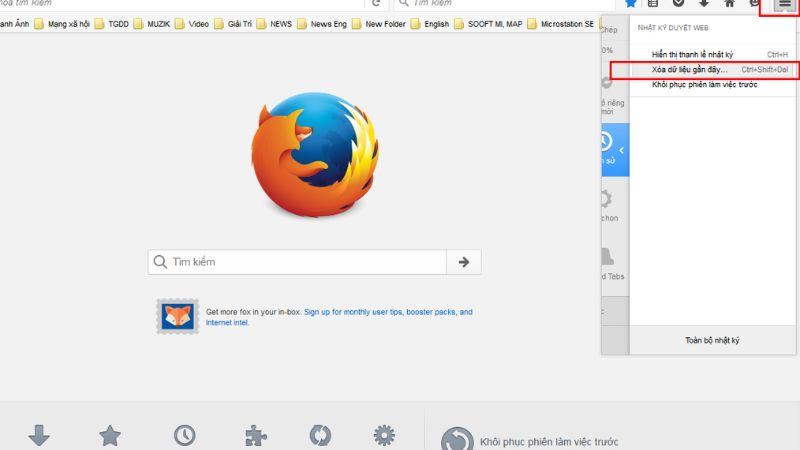Open Settings gear icon at bottom
800x450 pixels.
point(384,435)
